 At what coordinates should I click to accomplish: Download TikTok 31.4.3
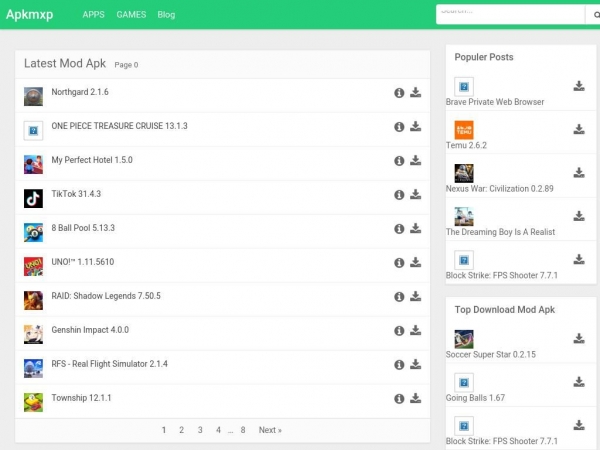tap(416, 195)
